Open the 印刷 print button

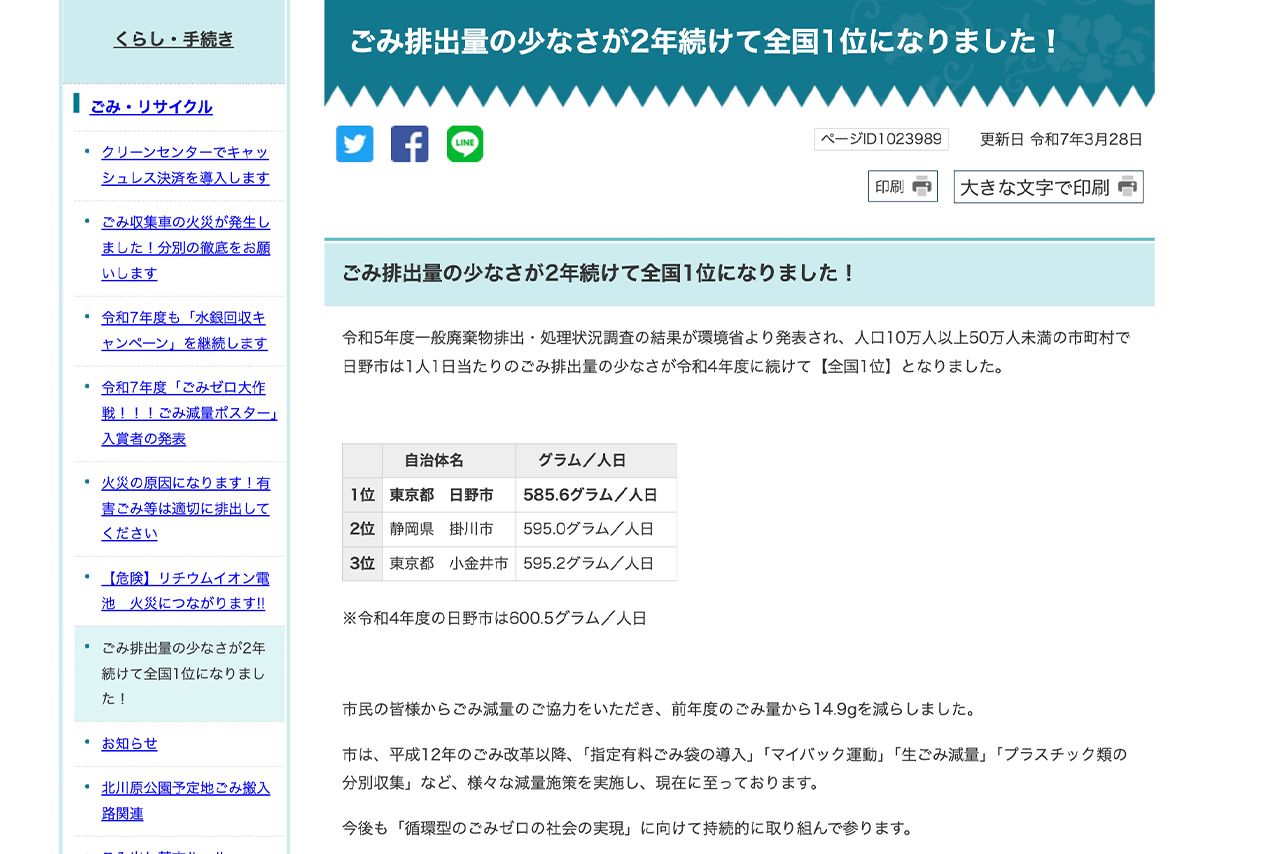pyautogui.click(x=901, y=185)
